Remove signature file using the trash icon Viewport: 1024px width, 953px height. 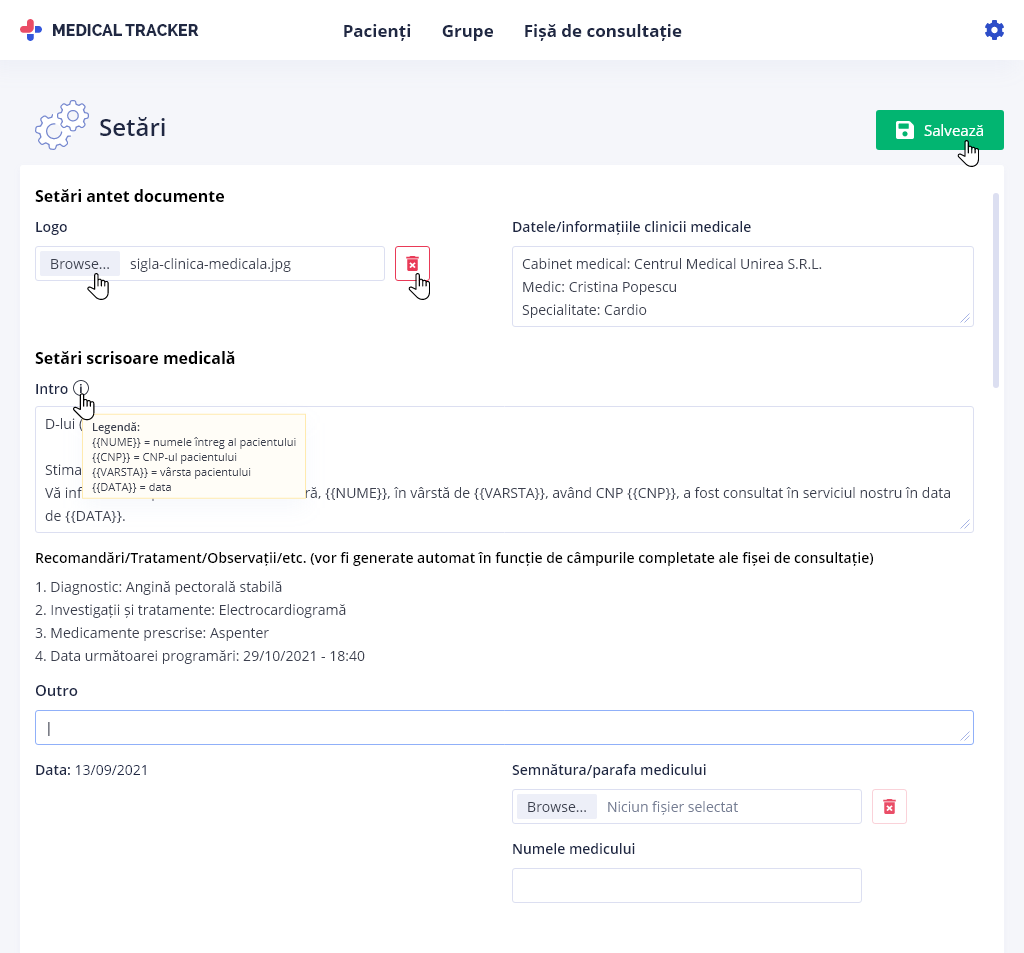point(889,807)
